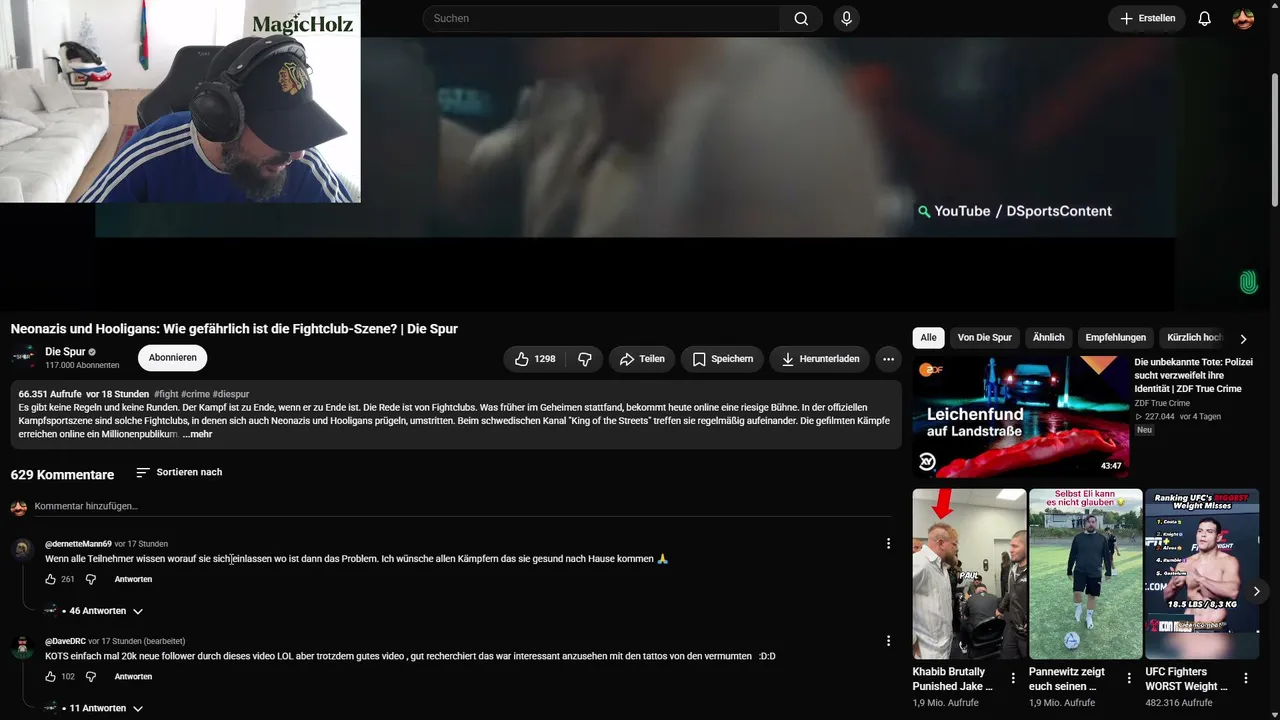This screenshot has height=720, width=1280.
Task: Reply to dernetteMann69 via Antworten
Action: tap(133, 579)
